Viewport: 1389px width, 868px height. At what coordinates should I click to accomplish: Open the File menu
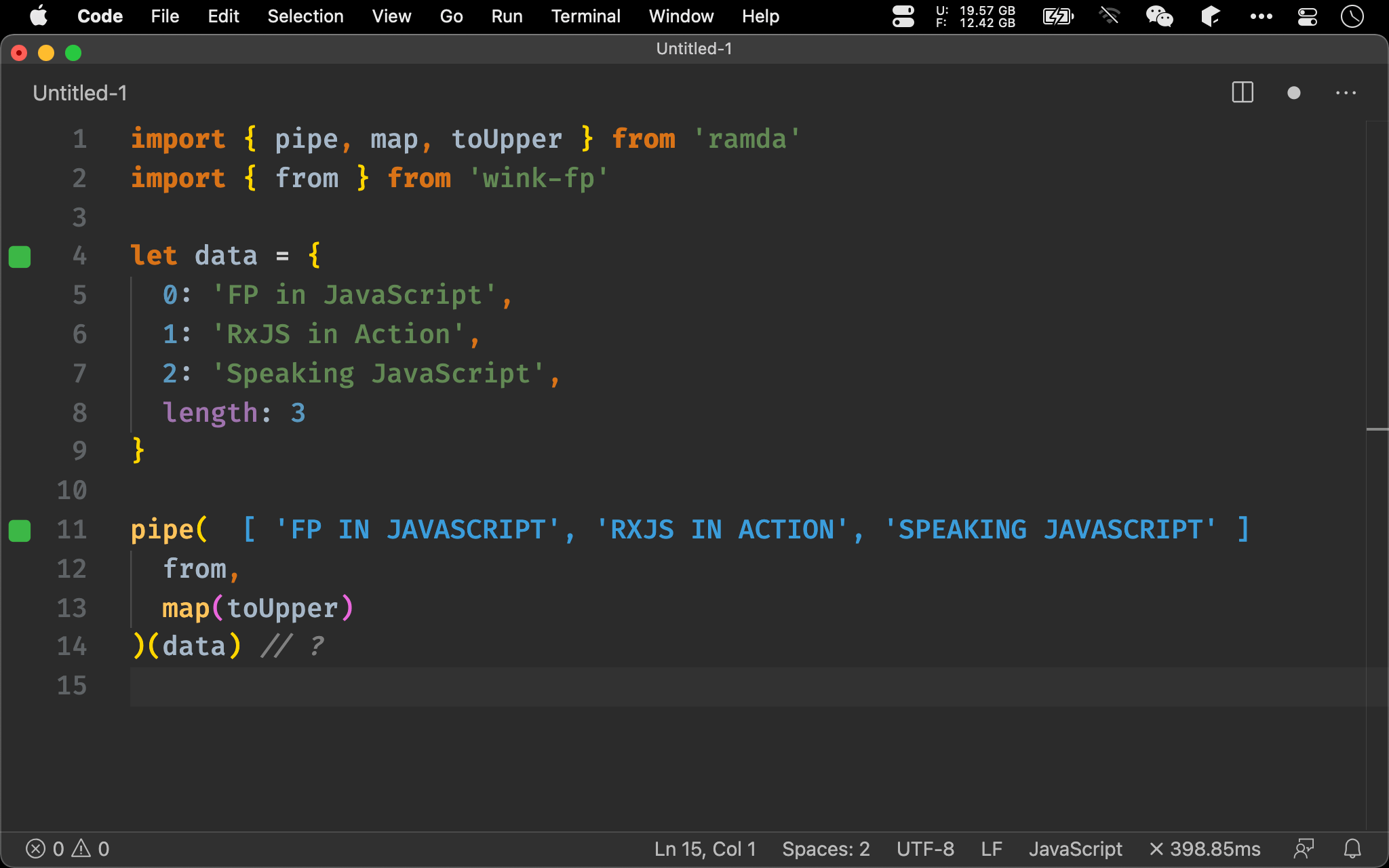165,16
